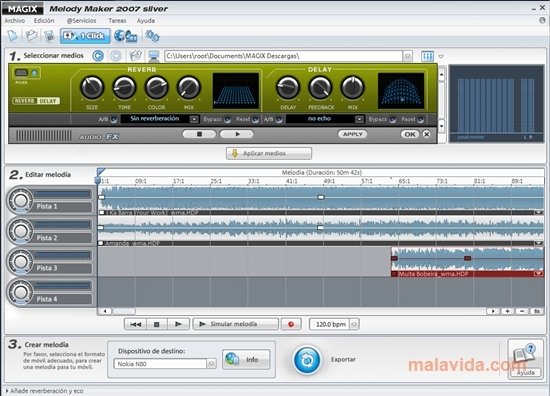Click the New project icon in toolbar
Image resolution: width=550 pixels, height=396 pixels.
pyautogui.click(x=13, y=36)
